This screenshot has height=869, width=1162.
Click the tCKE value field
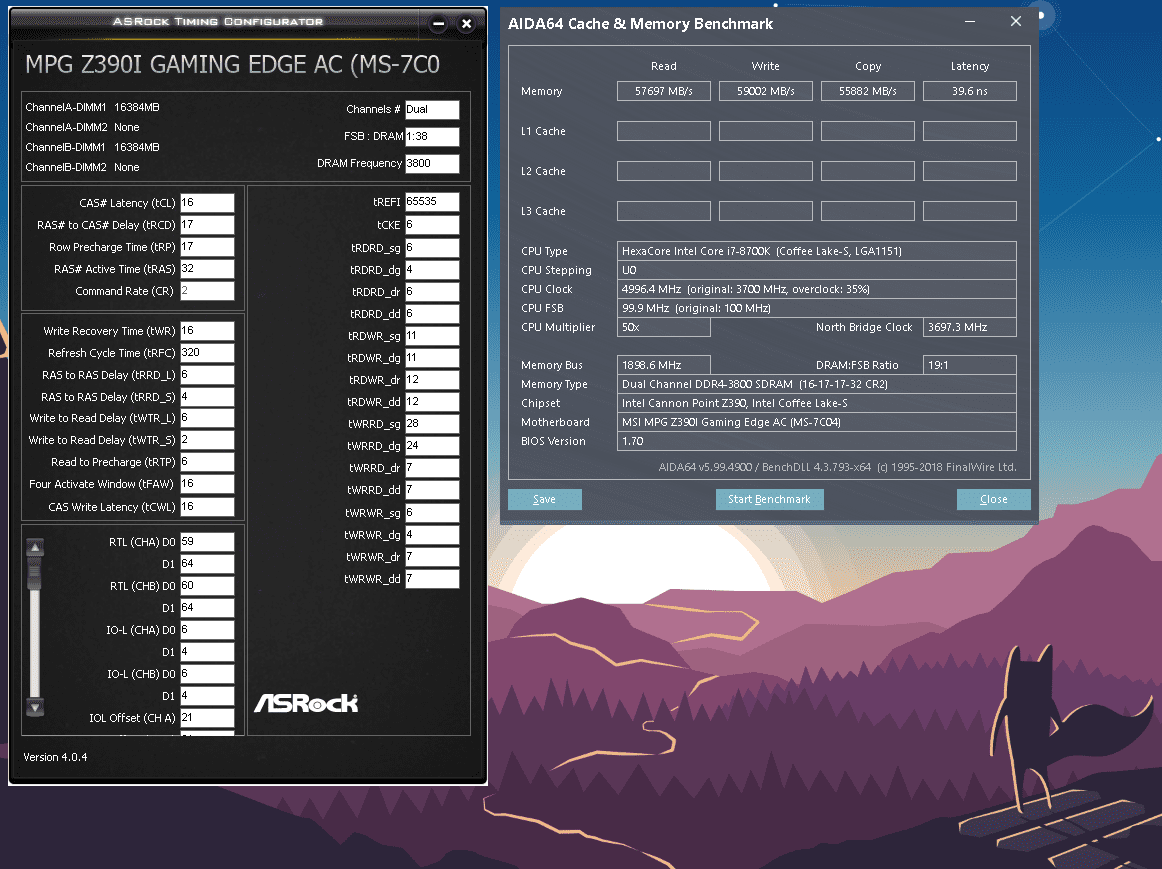[x=432, y=225]
